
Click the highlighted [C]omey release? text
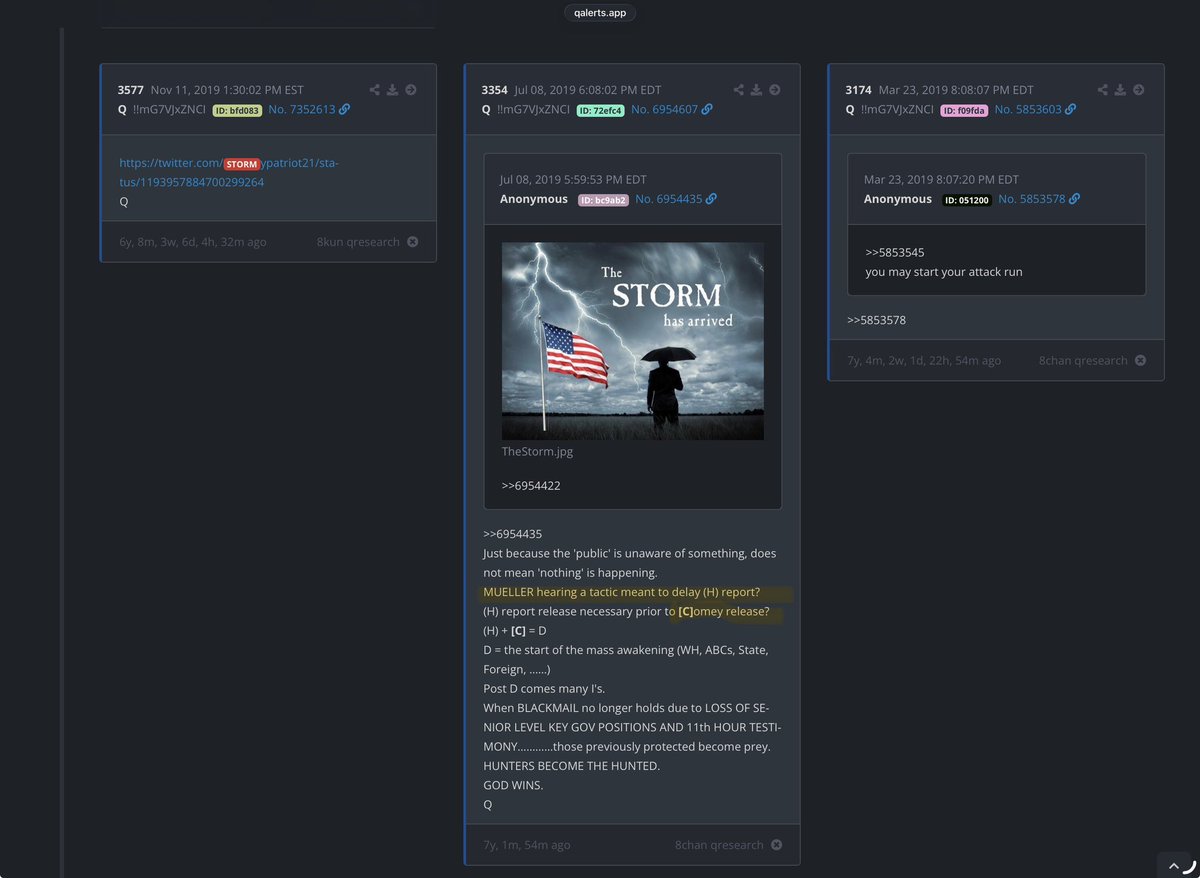(x=723, y=611)
